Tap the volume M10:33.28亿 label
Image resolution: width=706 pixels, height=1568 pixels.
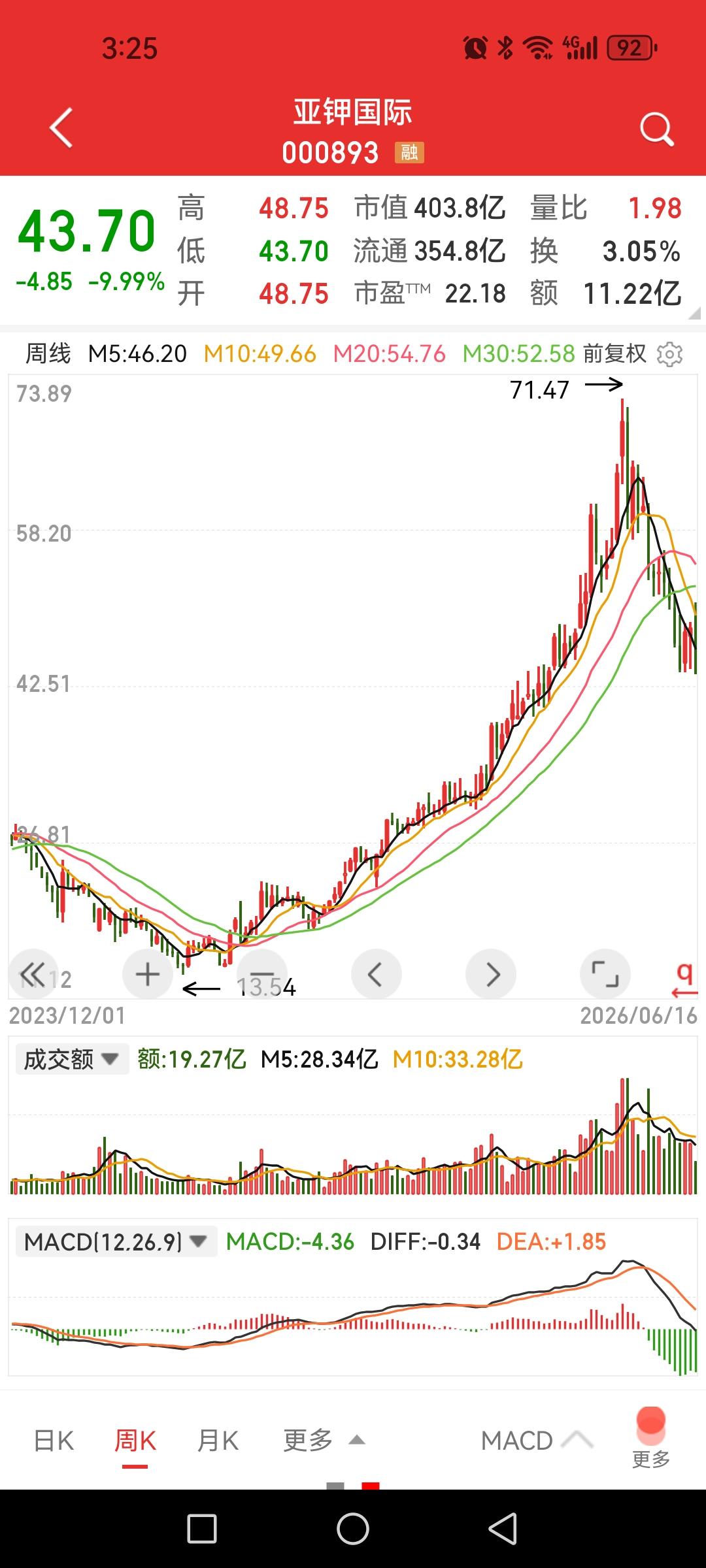[458, 1059]
